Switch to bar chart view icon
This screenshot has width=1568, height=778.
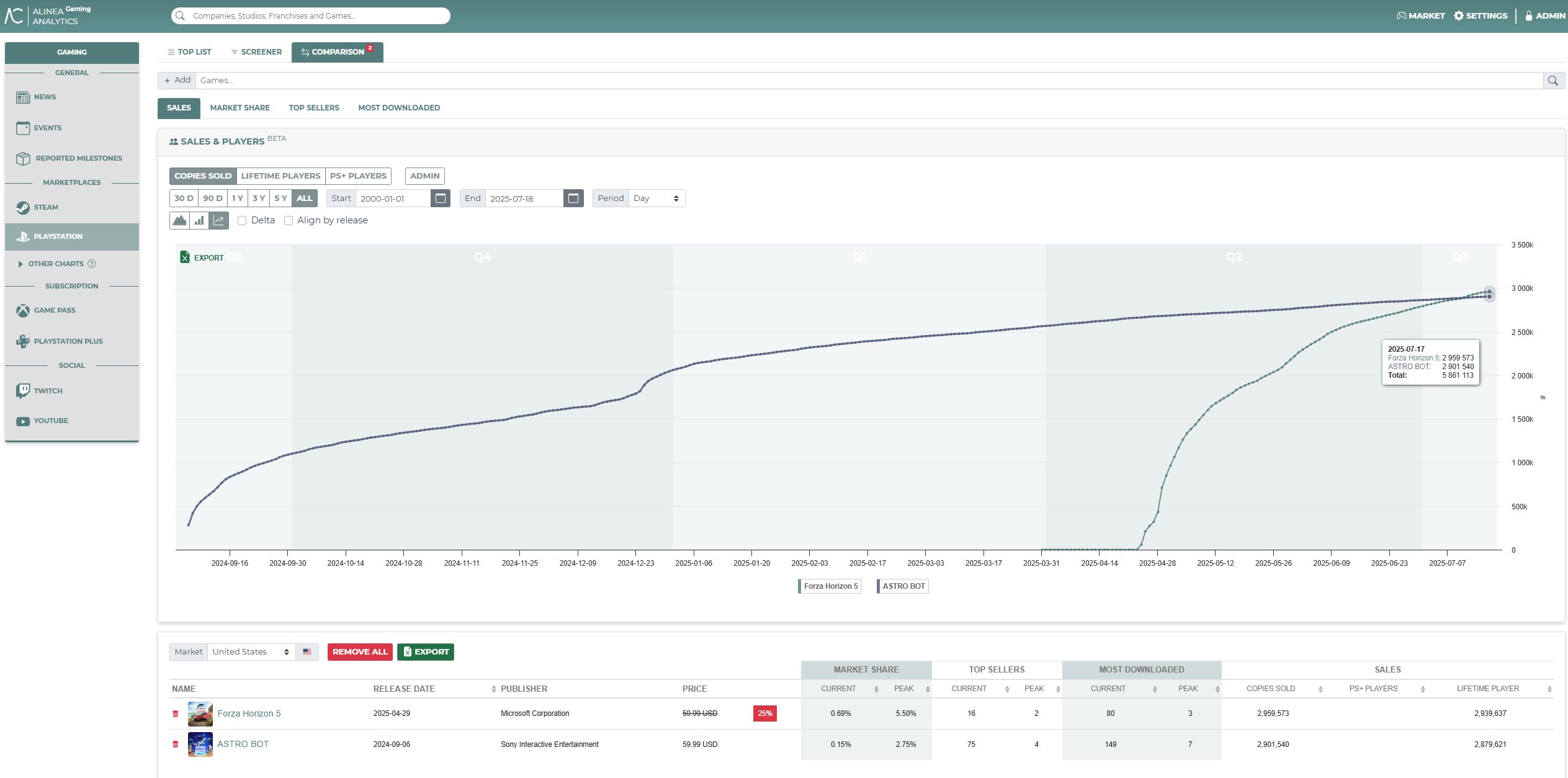pos(199,220)
